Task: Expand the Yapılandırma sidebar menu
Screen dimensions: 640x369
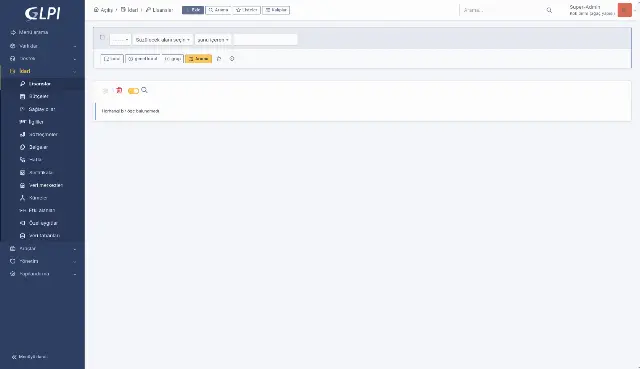Action: [x=42, y=274]
